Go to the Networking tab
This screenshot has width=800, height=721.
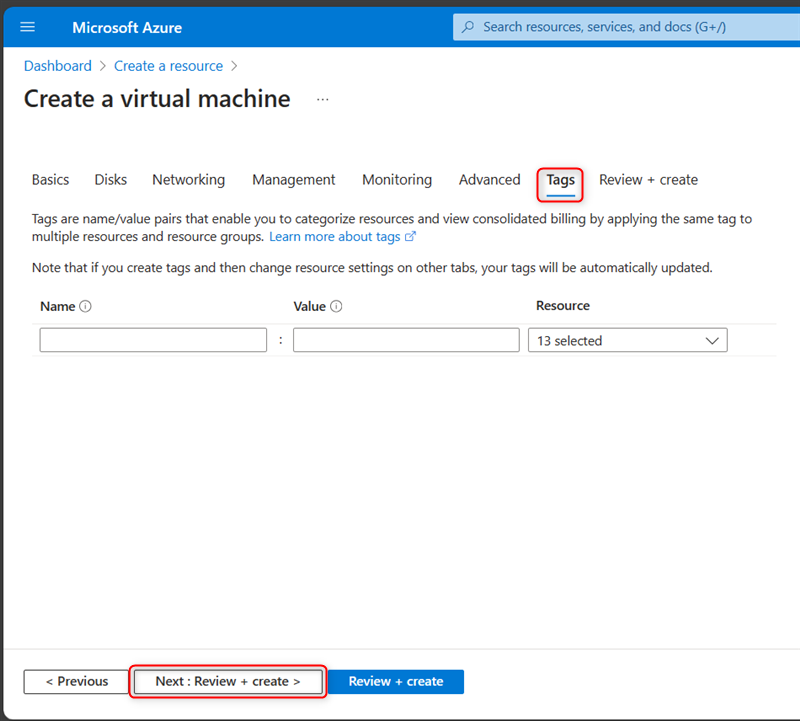coord(188,180)
